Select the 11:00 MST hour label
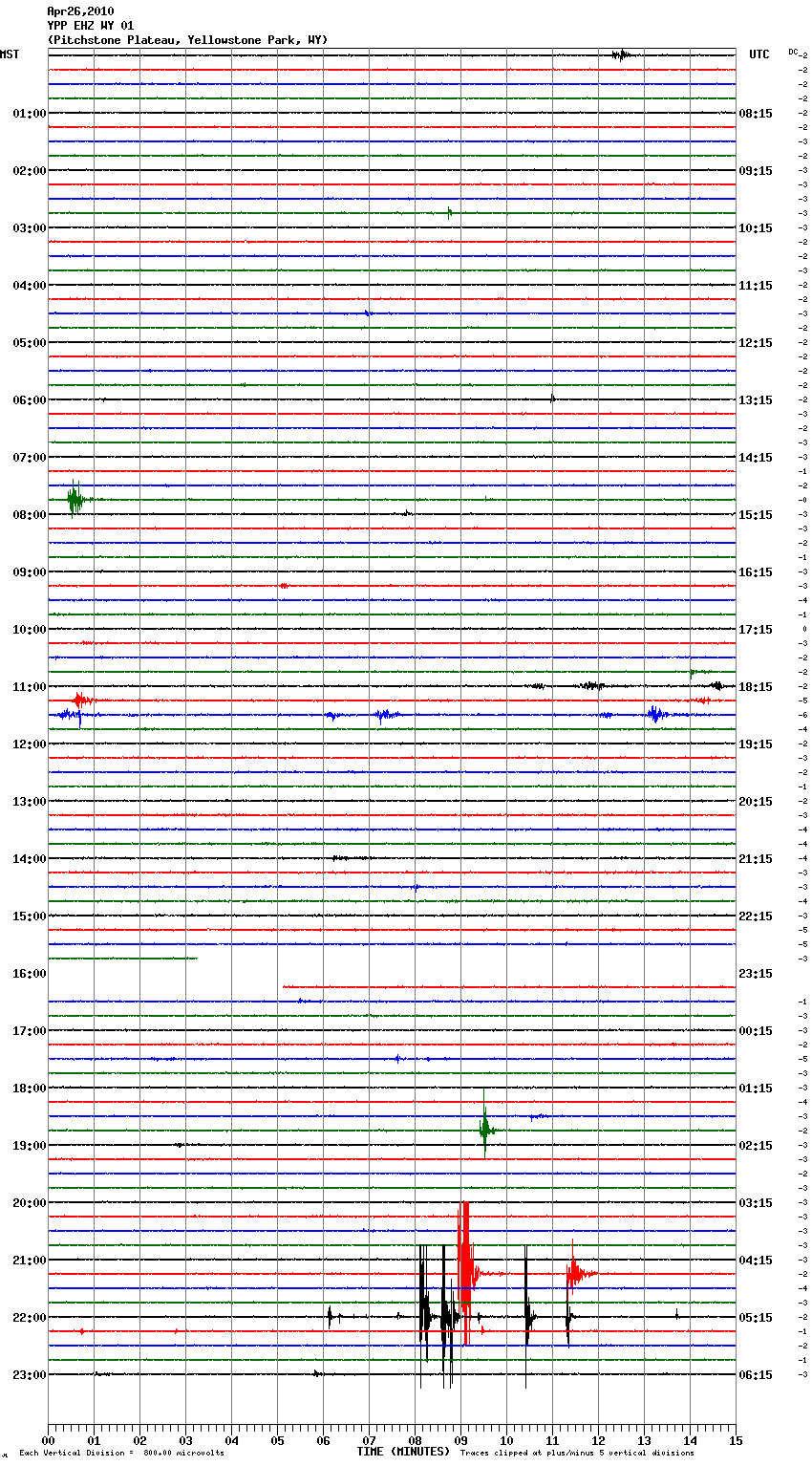Image resolution: width=812 pixels, height=1466 pixels. click(x=30, y=687)
